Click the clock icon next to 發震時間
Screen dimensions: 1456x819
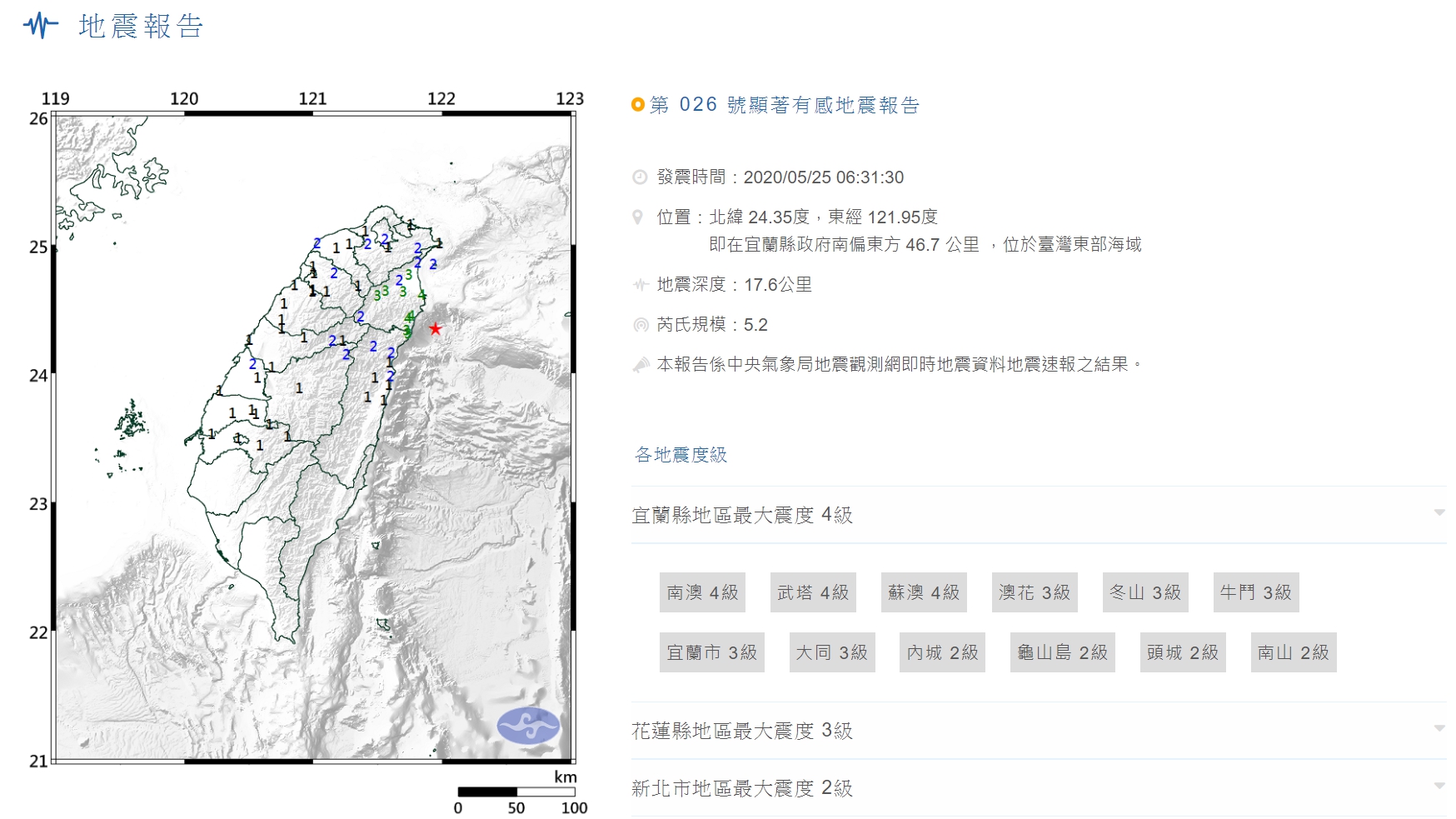tap(638, 177)
